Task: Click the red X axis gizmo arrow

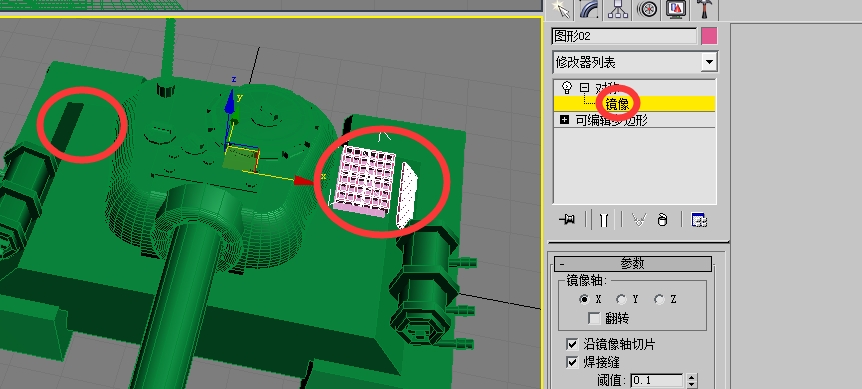Action: pyautogui.click(x=303, y=180)
